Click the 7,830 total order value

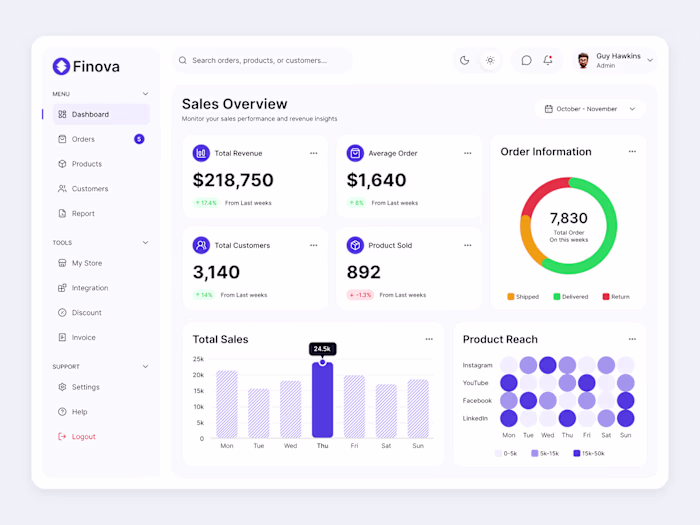568,218
